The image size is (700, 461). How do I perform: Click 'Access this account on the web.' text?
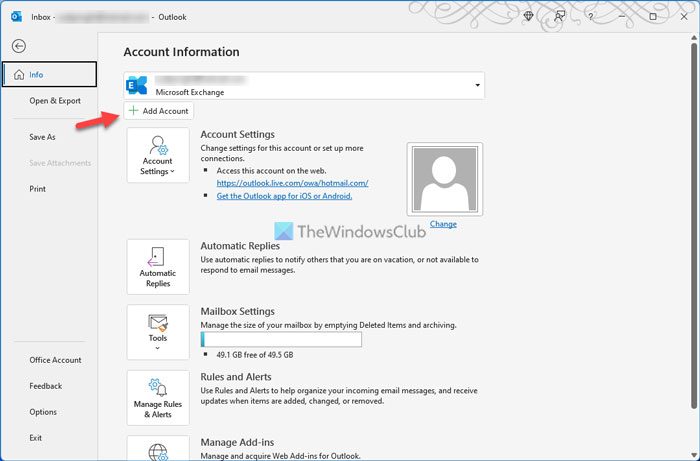pos(271,170)
